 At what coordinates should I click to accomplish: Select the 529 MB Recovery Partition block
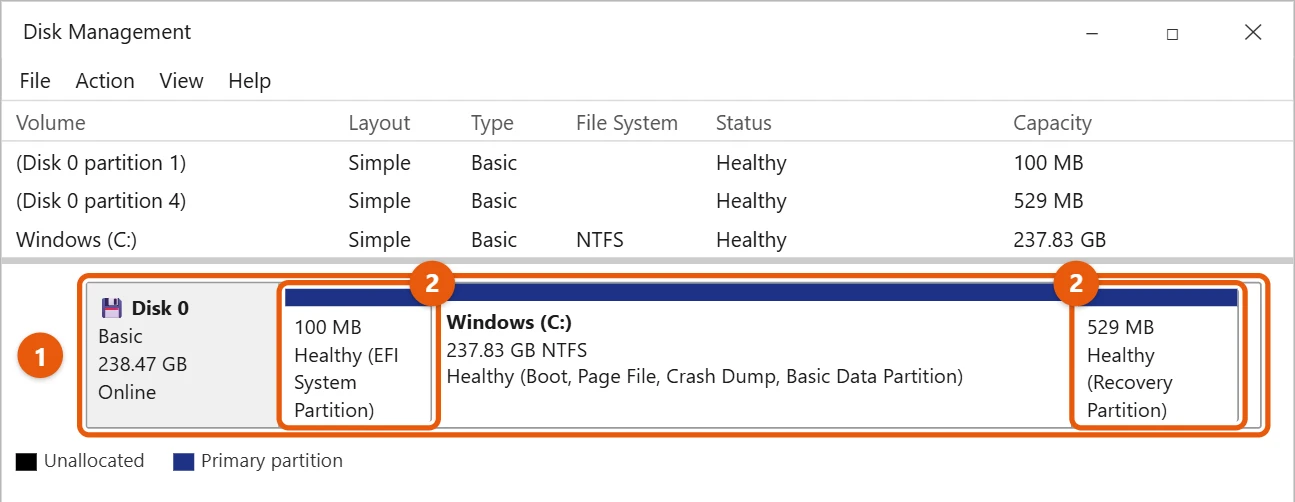click(x=1158, y=356)
